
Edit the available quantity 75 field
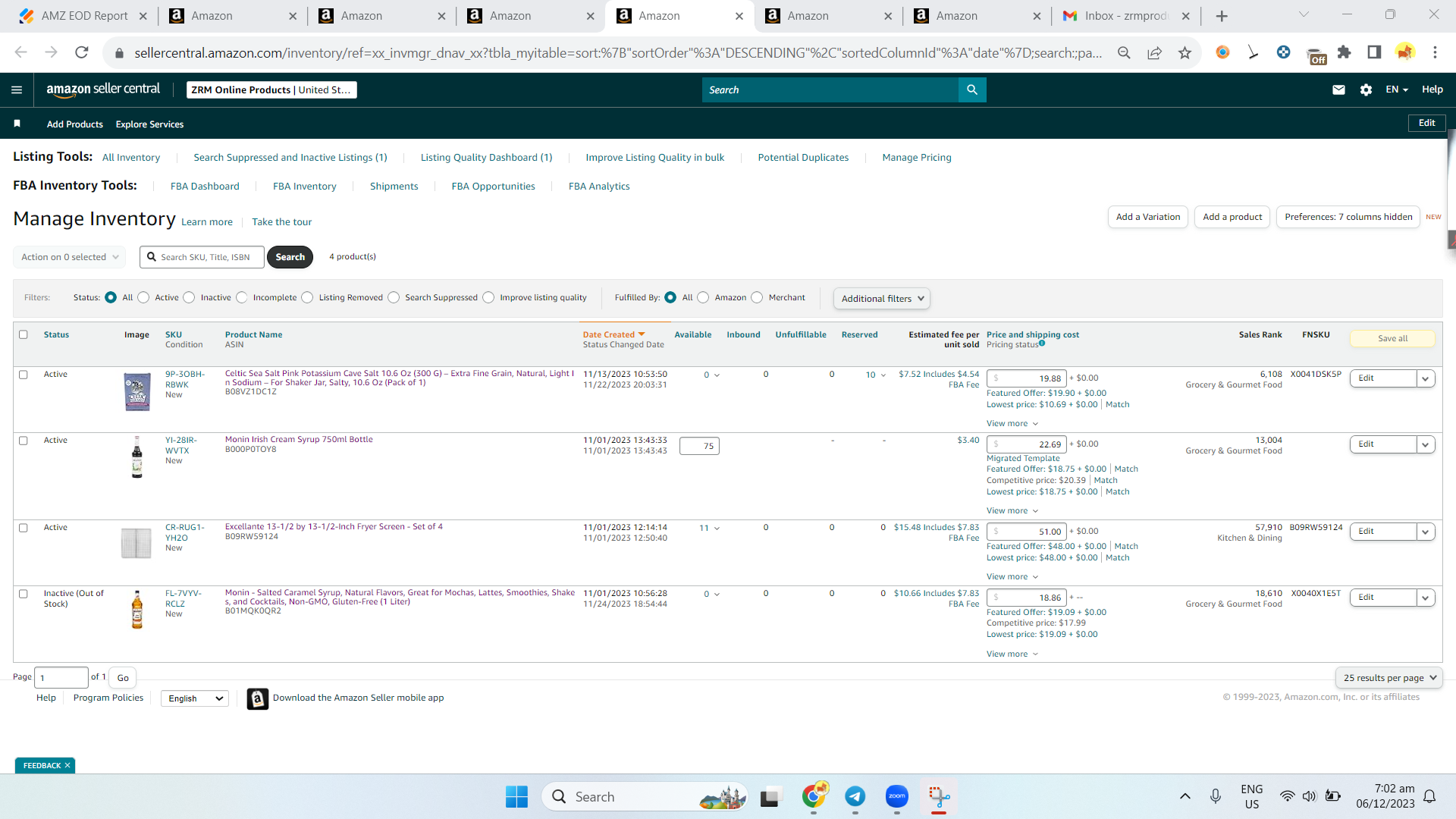[699, 446]
